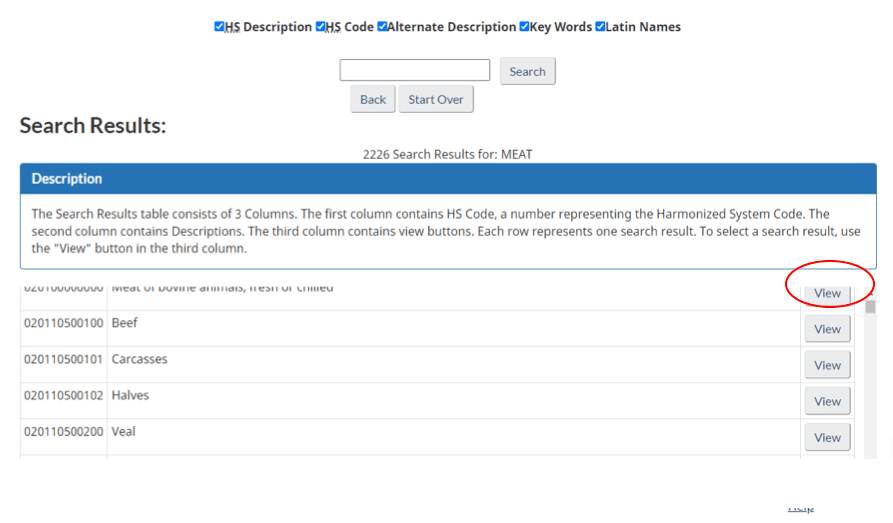Uncheck the HS Description checkbox

219,27
